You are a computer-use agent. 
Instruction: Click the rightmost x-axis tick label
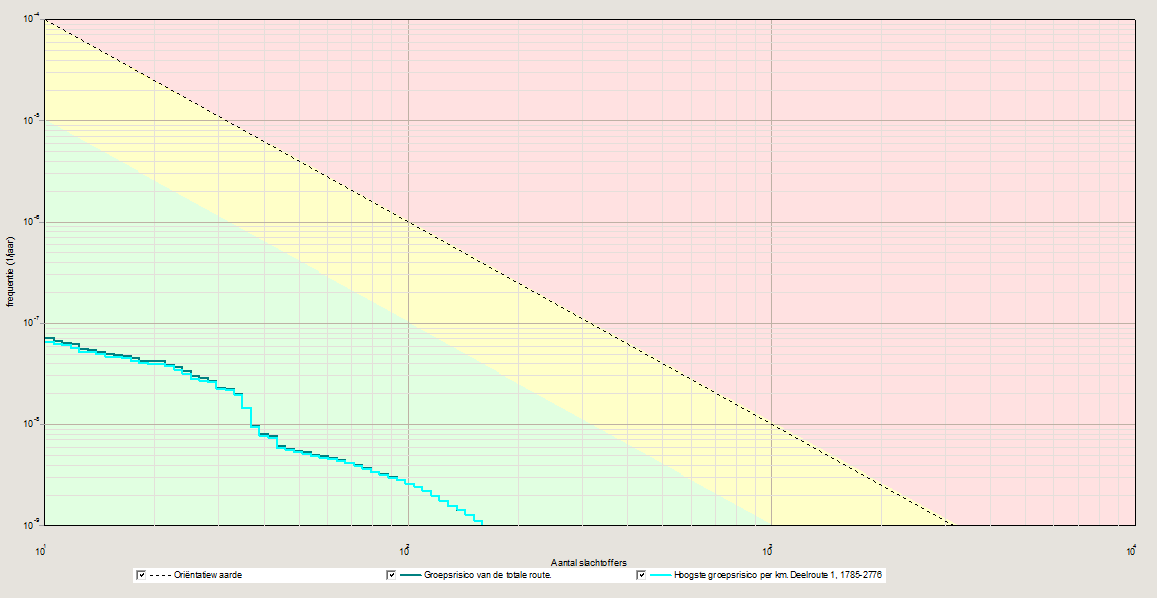point(1130,548)
